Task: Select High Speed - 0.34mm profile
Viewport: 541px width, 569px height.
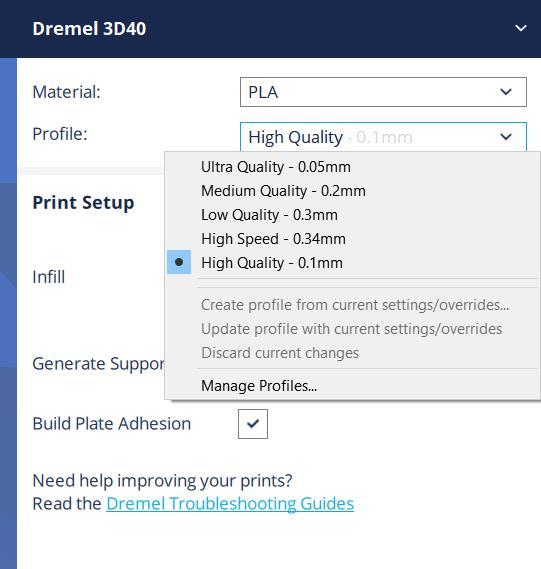Action: click(x=353, y=239)
